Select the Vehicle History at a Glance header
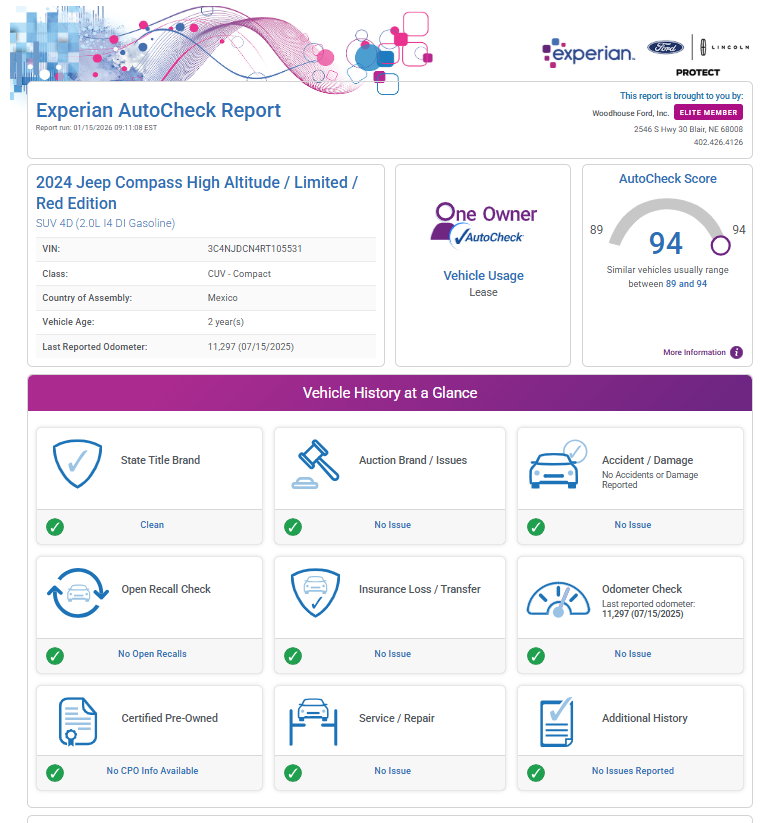Screen dimensions: 775x823 point(390,393)
